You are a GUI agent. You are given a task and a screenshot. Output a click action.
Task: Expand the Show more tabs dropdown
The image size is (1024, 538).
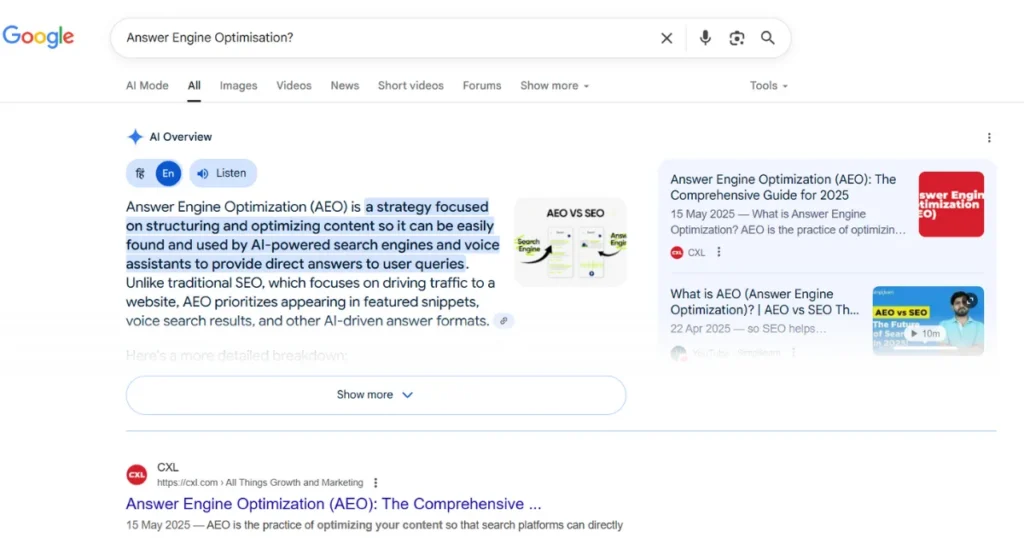[x=554, y=86]
